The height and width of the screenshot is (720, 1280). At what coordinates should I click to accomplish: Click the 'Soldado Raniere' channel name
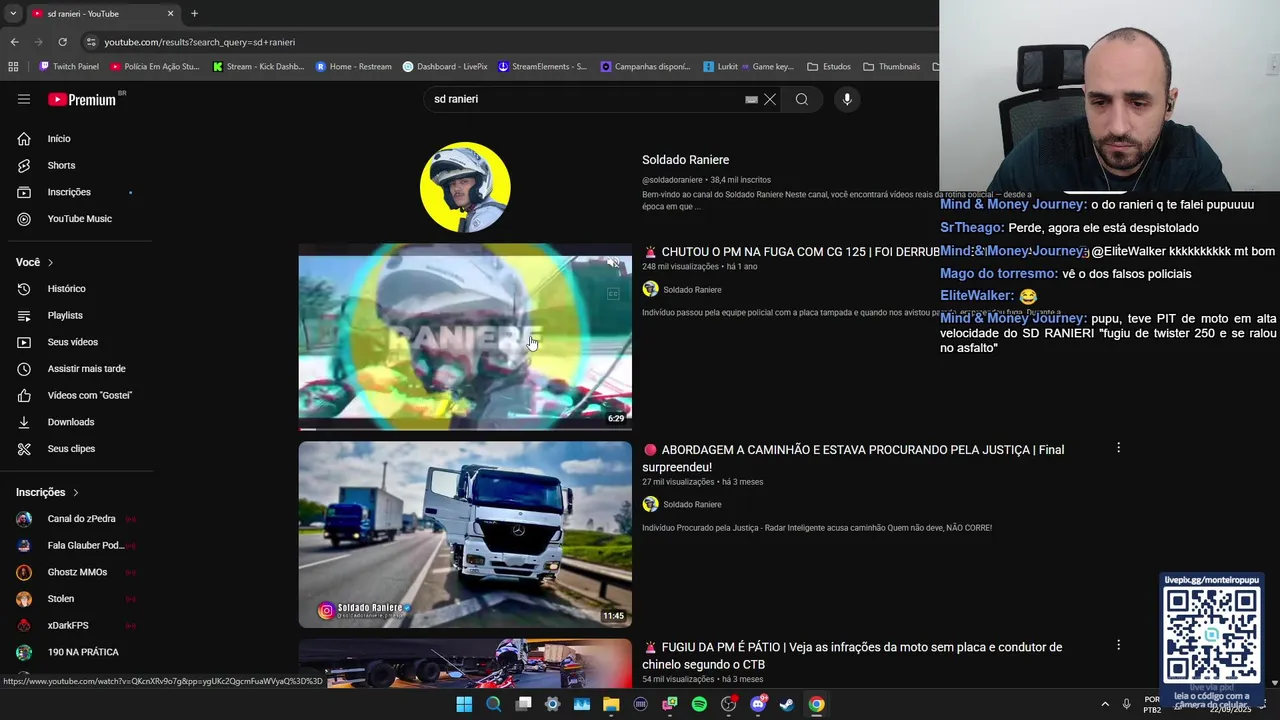pyautogui.click(x=685, y=160)
